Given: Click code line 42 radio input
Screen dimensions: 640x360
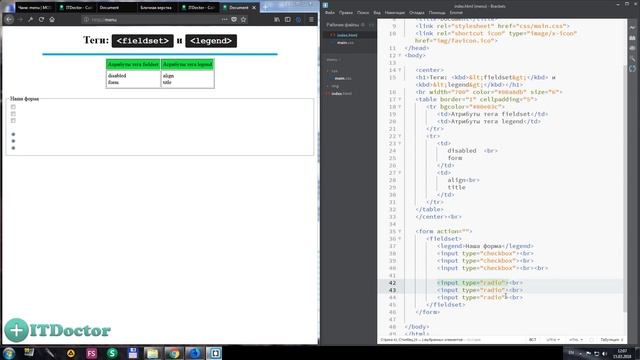Looking at the screenshot, I should (x=479, y=282).
